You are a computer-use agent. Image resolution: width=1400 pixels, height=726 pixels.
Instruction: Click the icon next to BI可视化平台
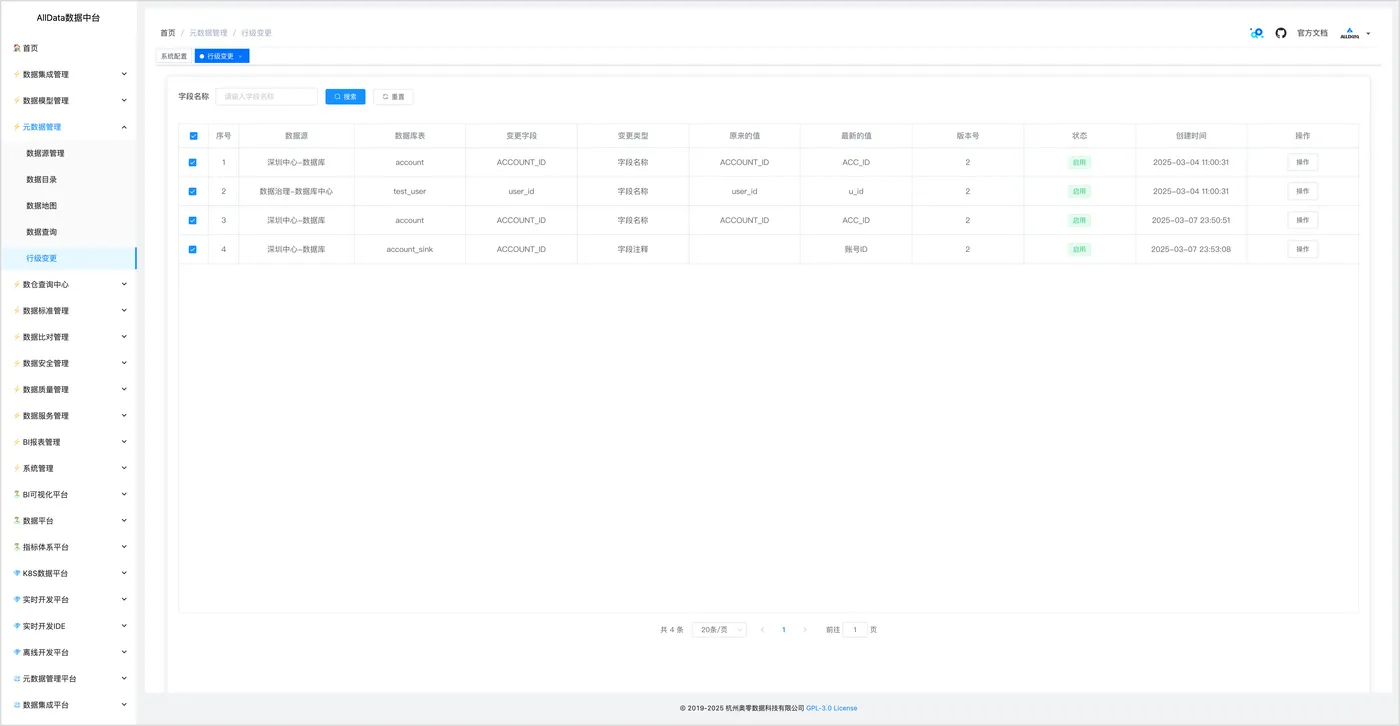pos(17,495)
